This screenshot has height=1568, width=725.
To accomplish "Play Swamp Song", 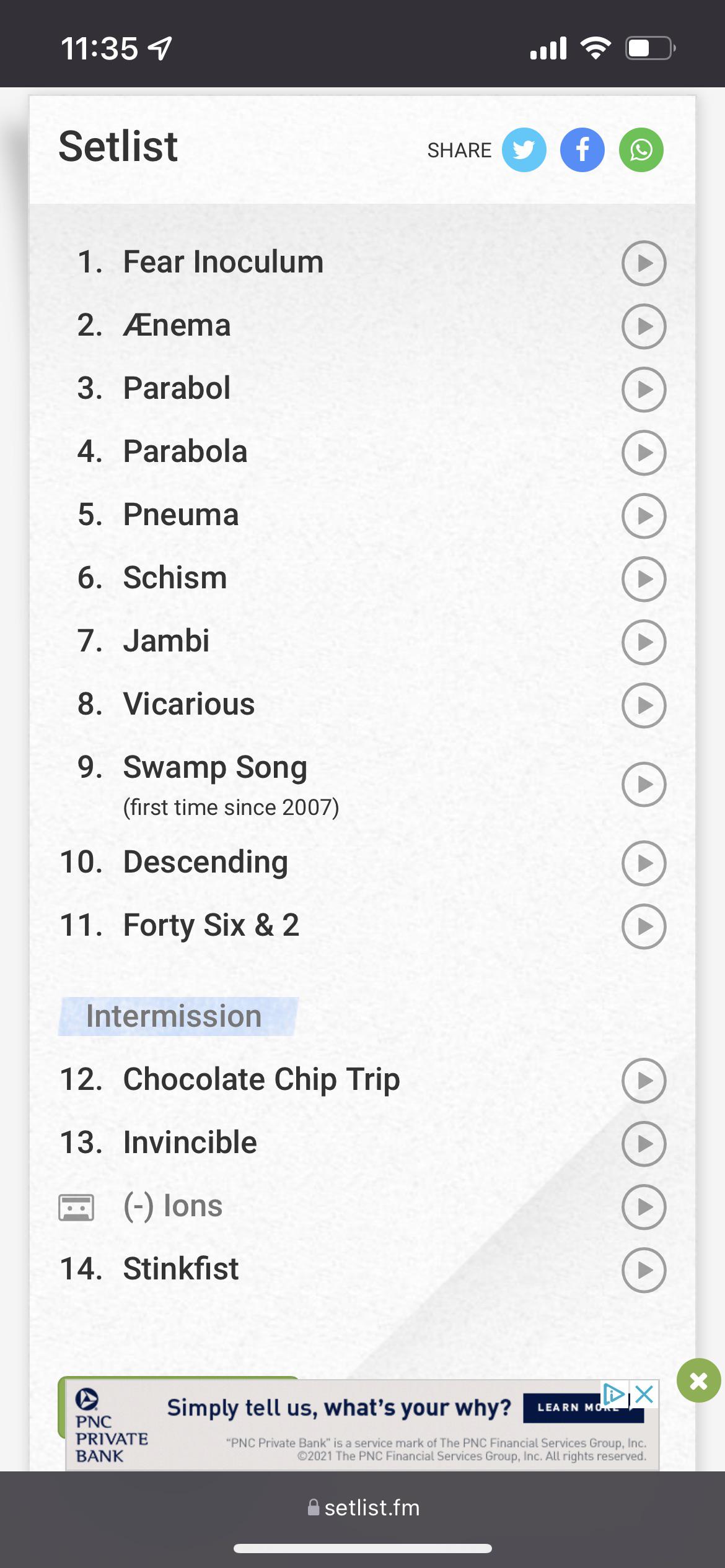I will tap(644, 784).
